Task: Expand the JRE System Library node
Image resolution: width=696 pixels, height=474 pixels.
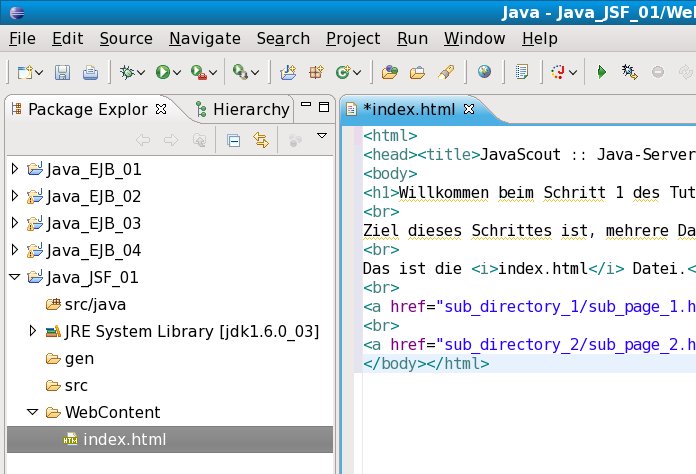Action: point(32,331)
